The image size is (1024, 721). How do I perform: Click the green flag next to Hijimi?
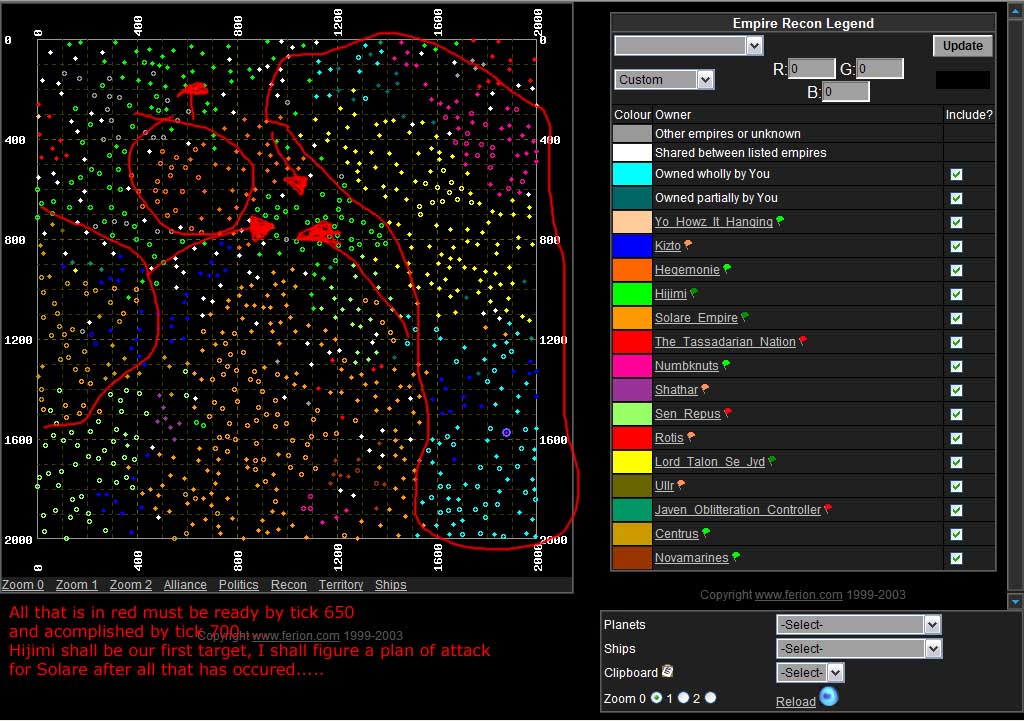click(694, 294)
